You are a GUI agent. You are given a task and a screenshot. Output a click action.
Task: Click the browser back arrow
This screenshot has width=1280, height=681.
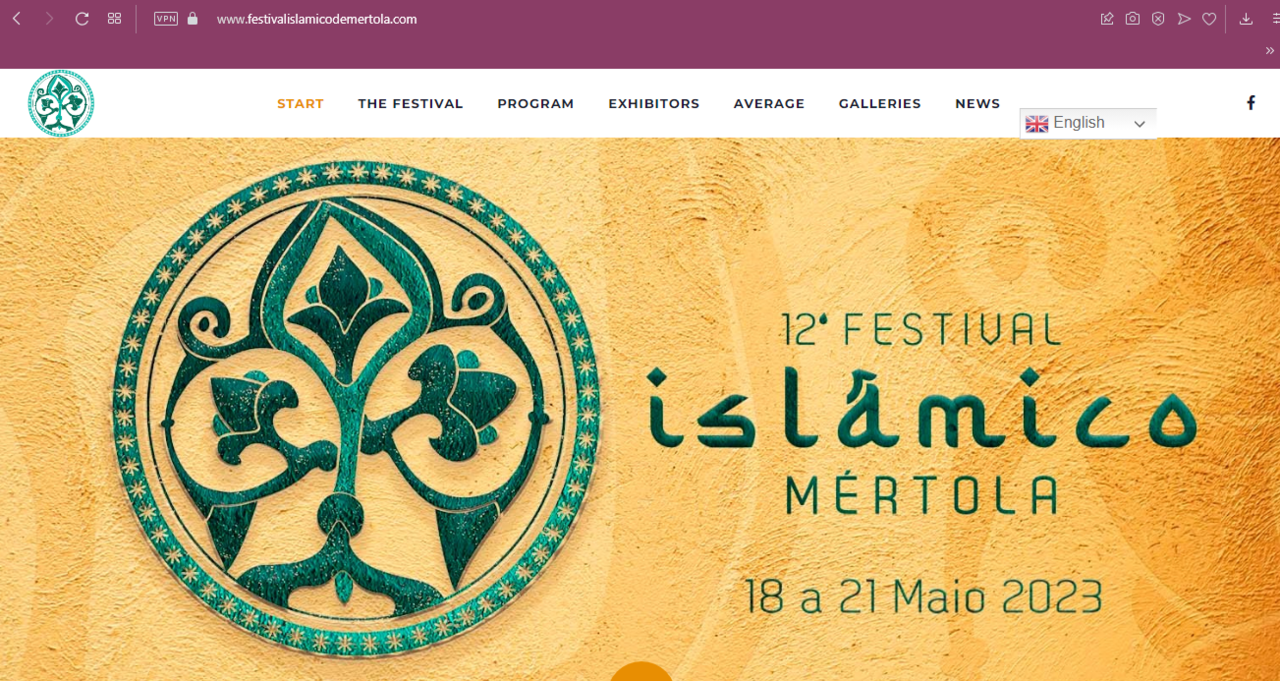tap(16, 18)
